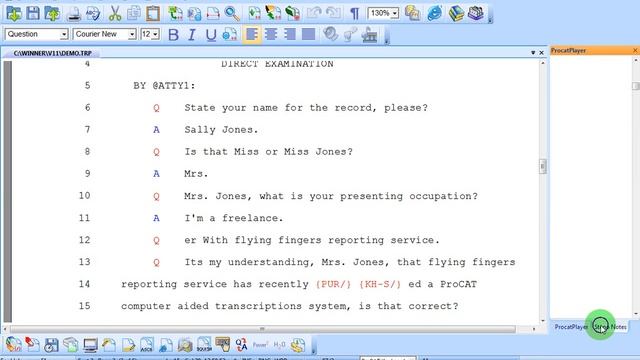Screen dimensions: 640x360
Task: Close the ProcatPlayer panel
Action: pos(635,51)
